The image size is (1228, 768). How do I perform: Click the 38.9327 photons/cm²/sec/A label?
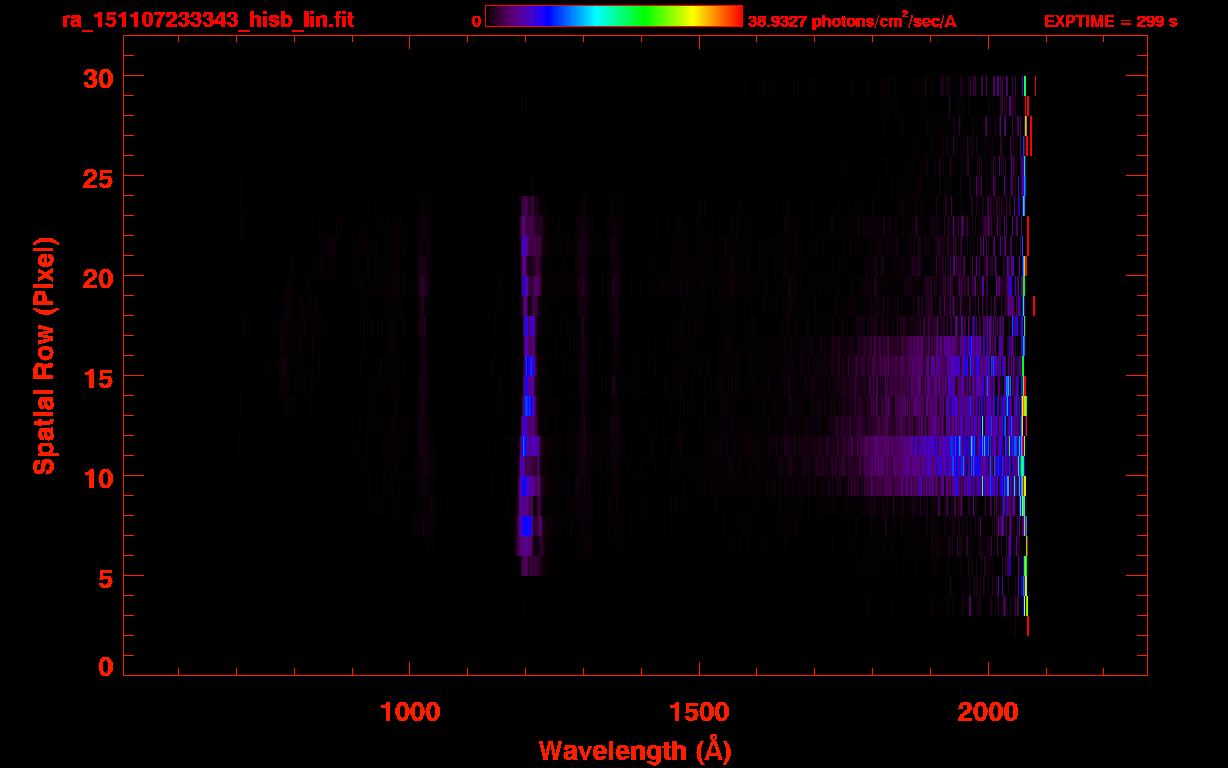tap(852, 21)
